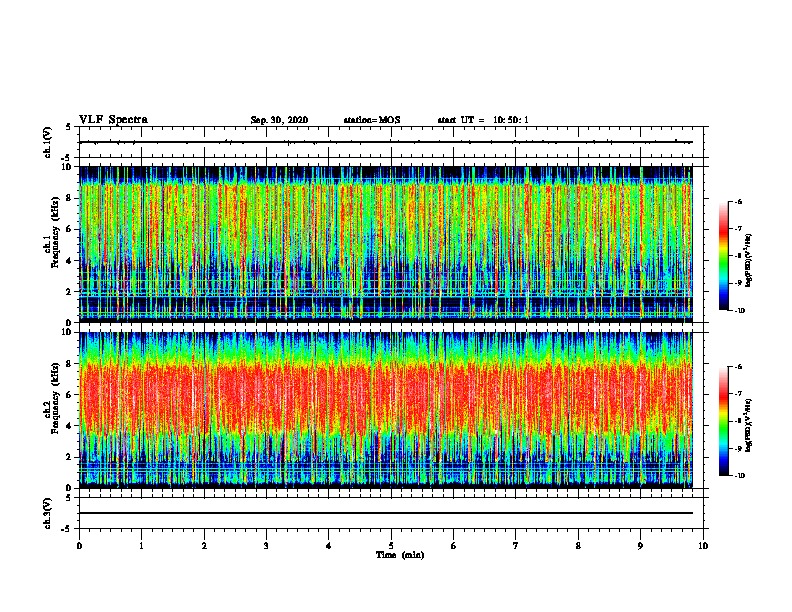Click the upper PSD color scale bar
The image size is (792, 612).
[x=724, y=256]
